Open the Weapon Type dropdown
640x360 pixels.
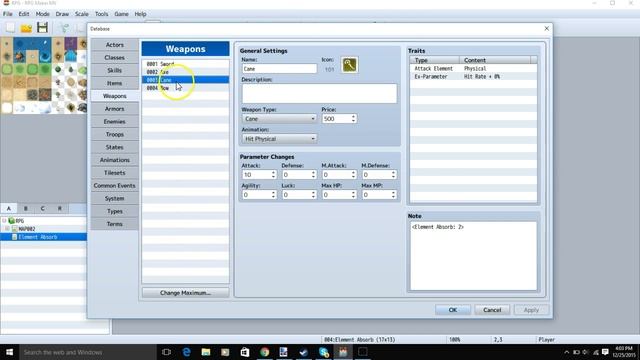(x=279, y=119)
